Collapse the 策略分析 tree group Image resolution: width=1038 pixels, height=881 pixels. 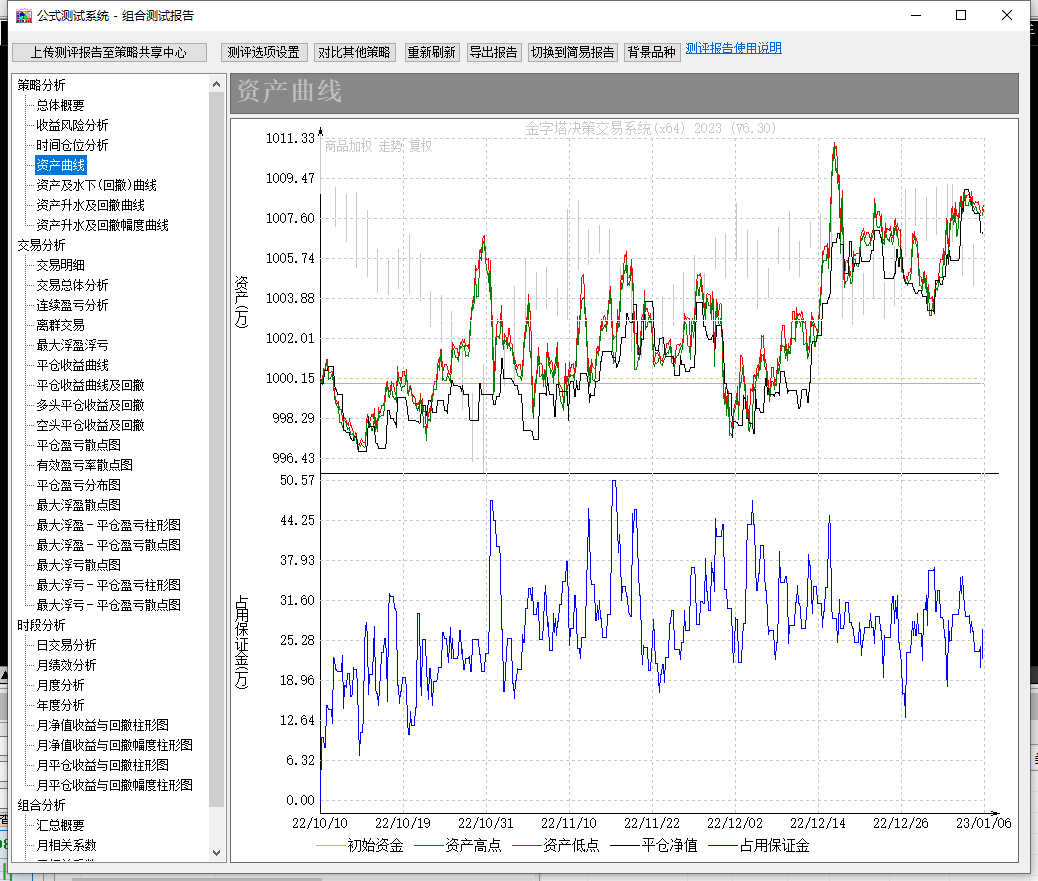41,85
